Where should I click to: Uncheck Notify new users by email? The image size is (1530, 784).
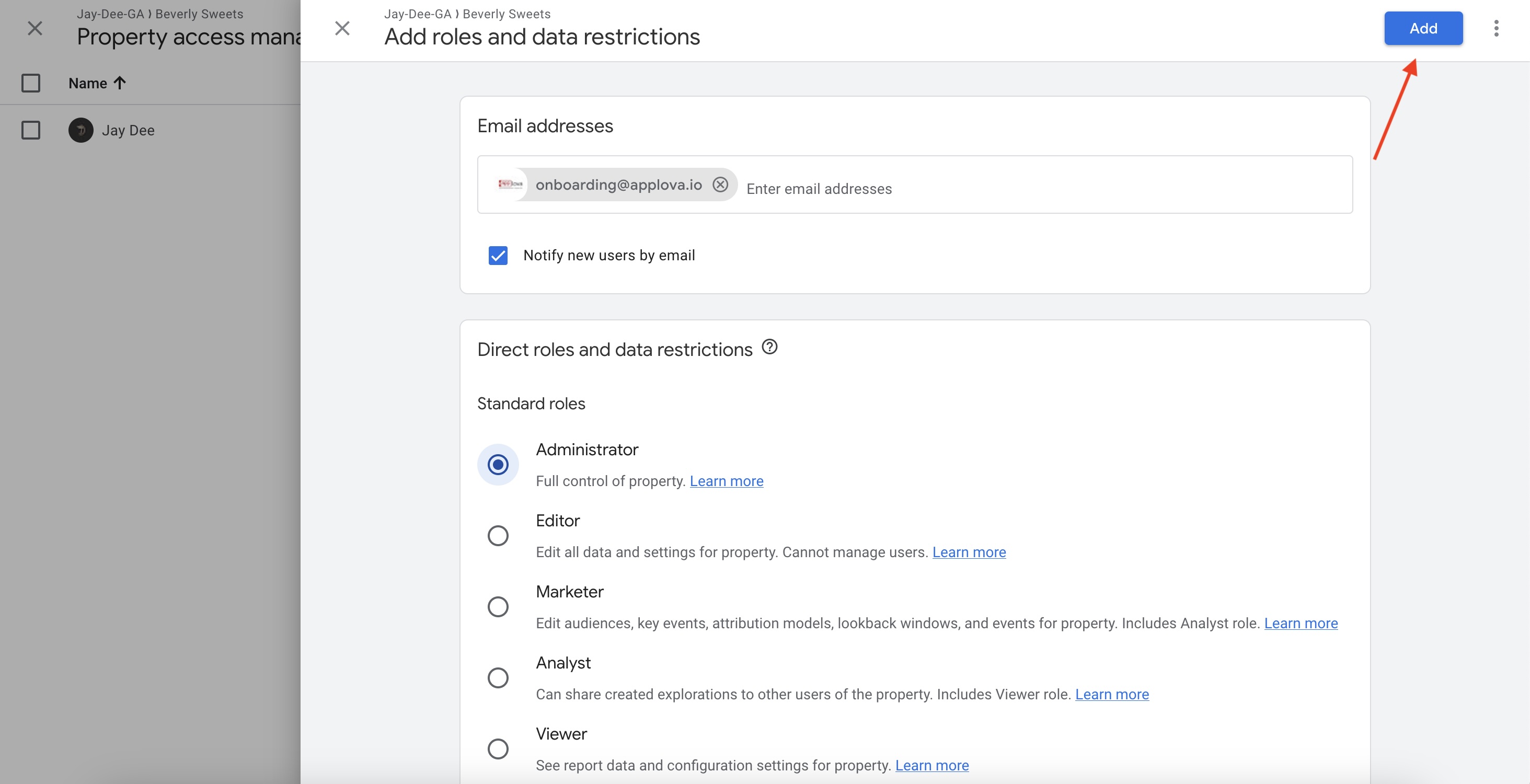tap(498, 256)
